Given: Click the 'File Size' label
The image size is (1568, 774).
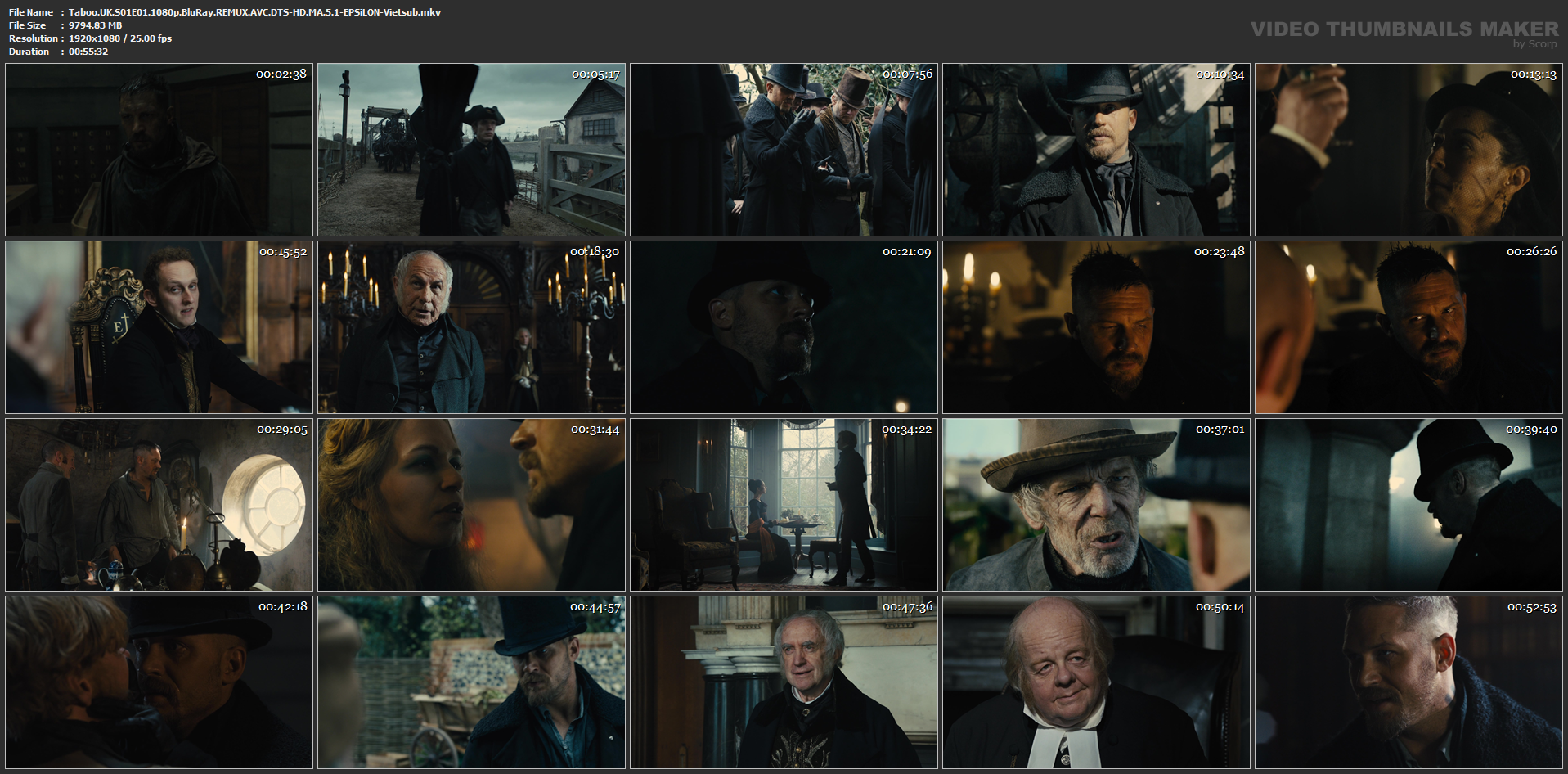Looking at the screenshot, I should (x=28, y=25).
